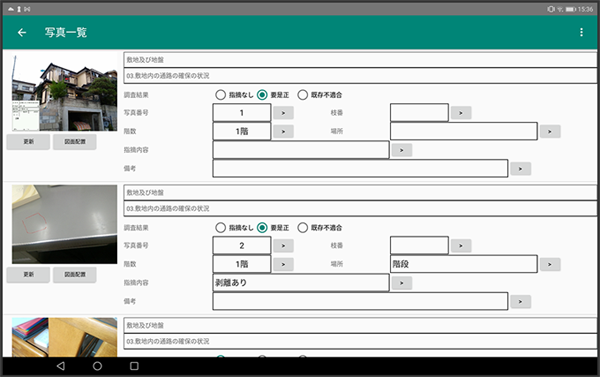
Task: Click 敷地及び地盤 field of photo 1
Action: tap(360, 60)
